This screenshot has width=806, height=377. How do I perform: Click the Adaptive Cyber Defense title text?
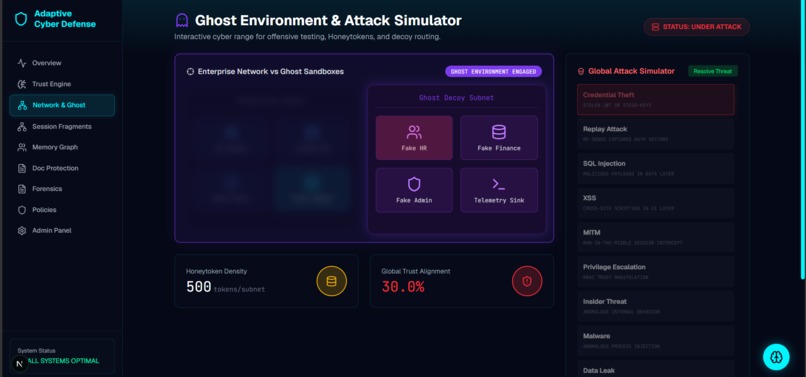pos(65,19)
